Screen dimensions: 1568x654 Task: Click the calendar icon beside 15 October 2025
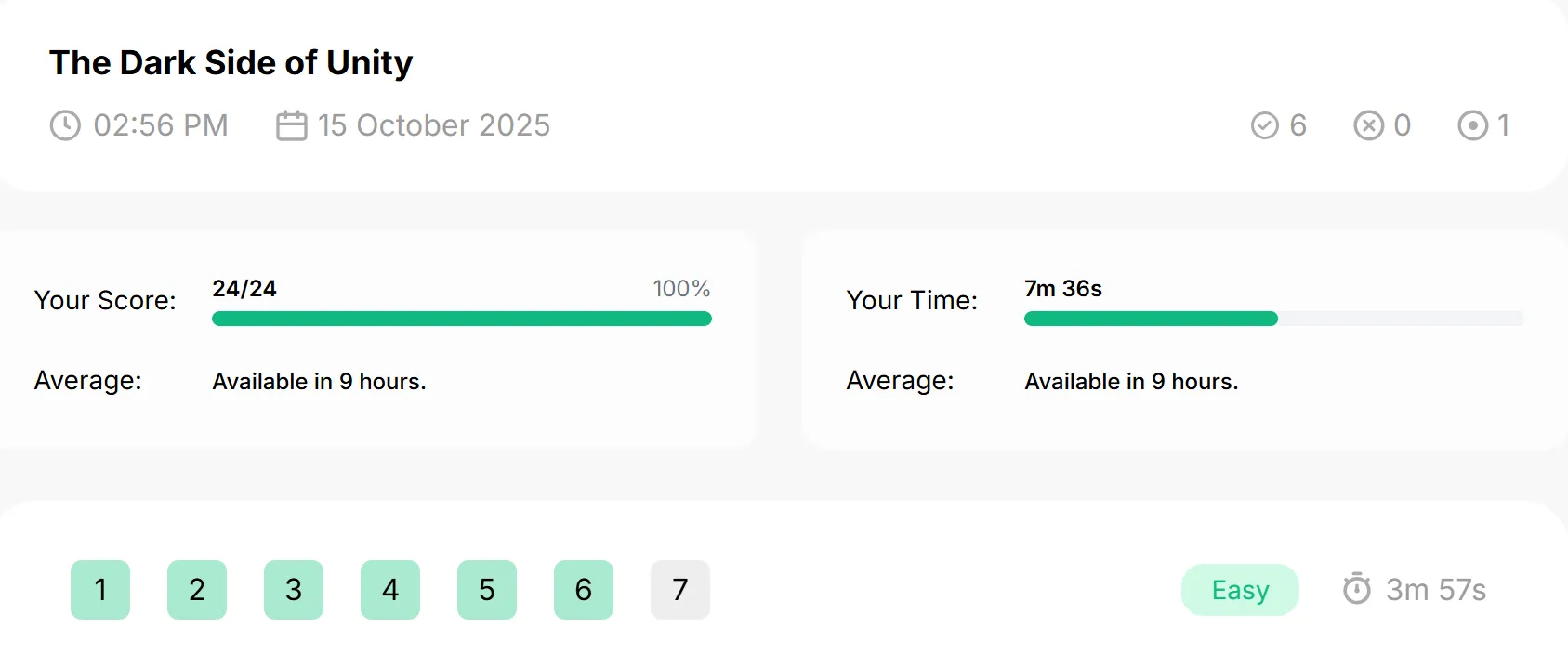292,125
